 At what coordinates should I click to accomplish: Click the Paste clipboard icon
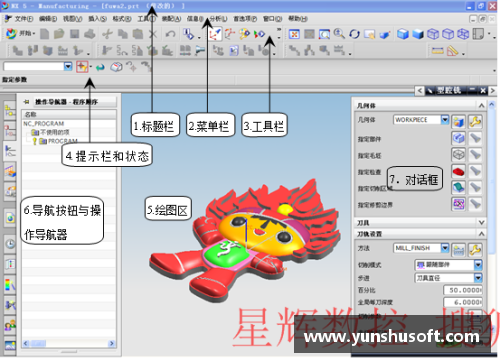(x=138, y=34)
